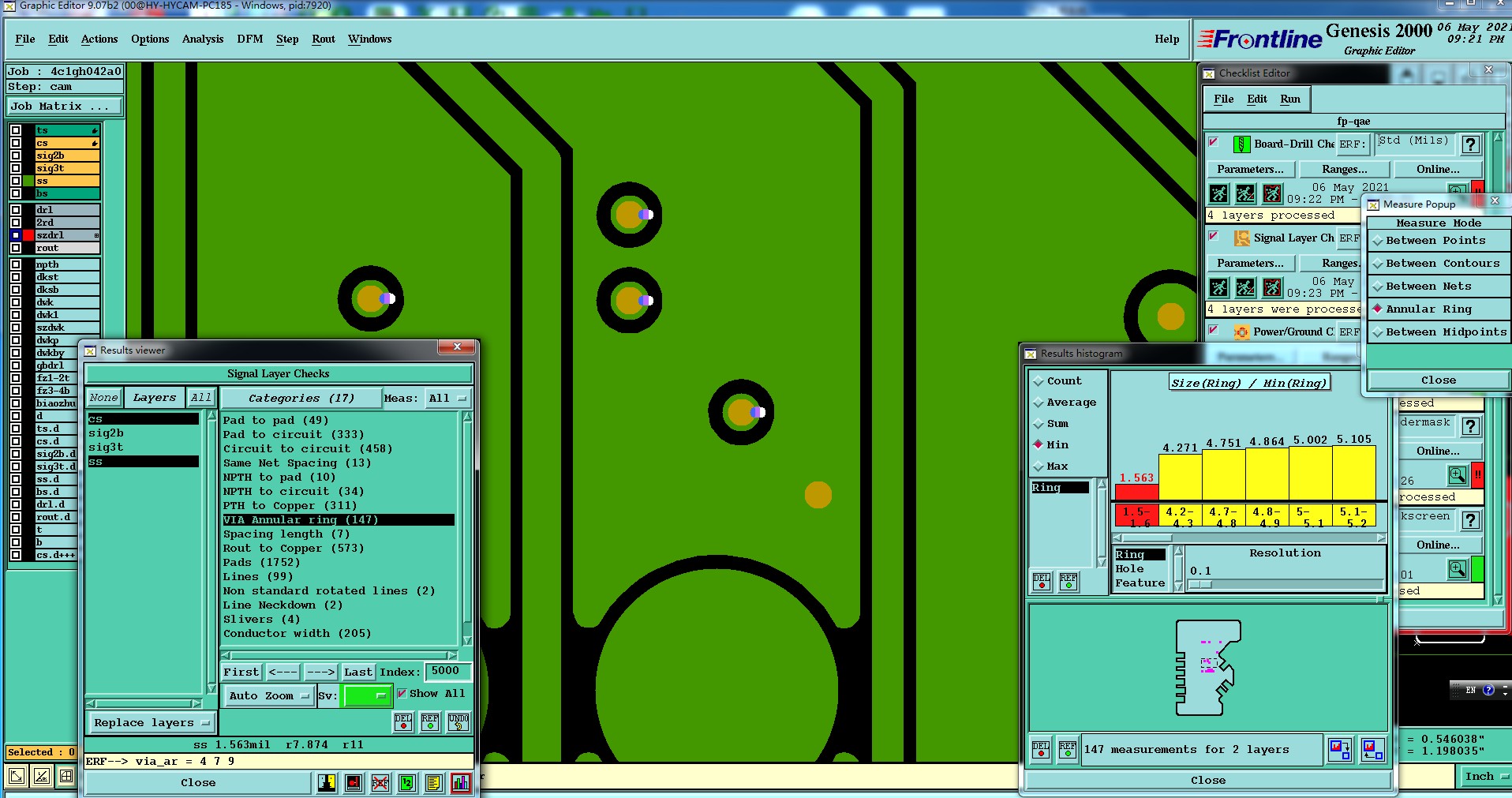1512x798 pixels.
Task: Click the Job Matrix ... button
Action: 65,107
